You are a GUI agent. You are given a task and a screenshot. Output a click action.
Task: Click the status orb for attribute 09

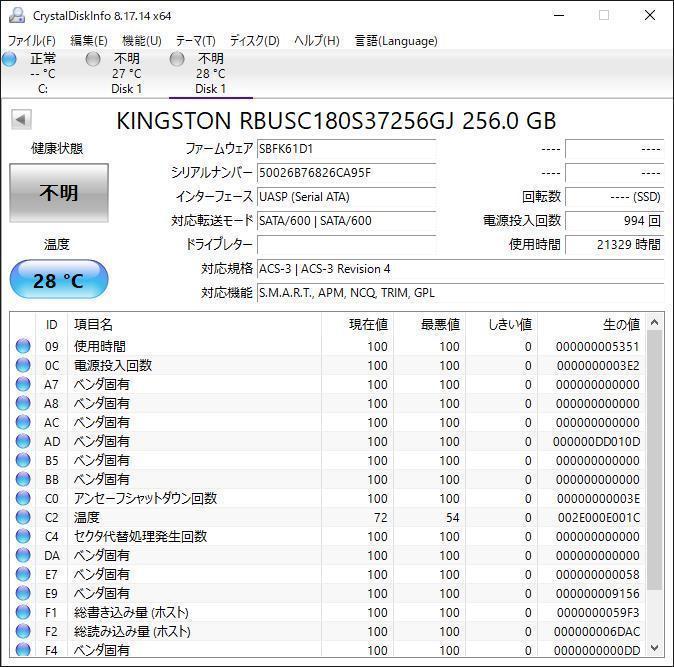(23, 346)
